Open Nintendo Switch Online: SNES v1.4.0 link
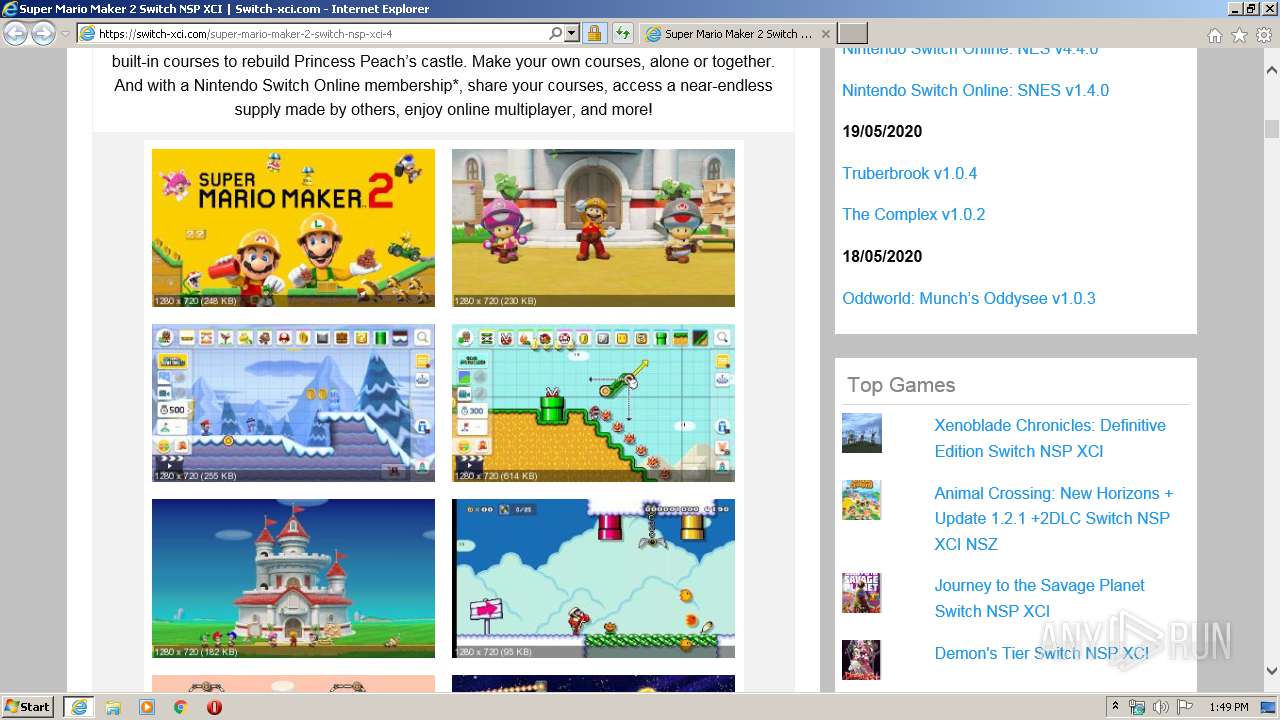This screenshot has height=720, width=1280. pyautogui.click(x=975, y=90)
